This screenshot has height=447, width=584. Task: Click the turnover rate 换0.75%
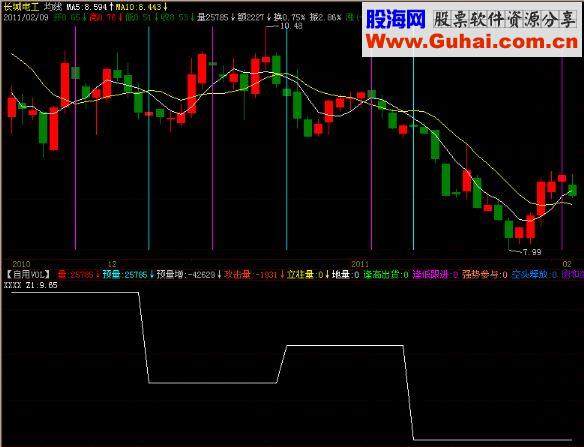click(x=289, y=17)
